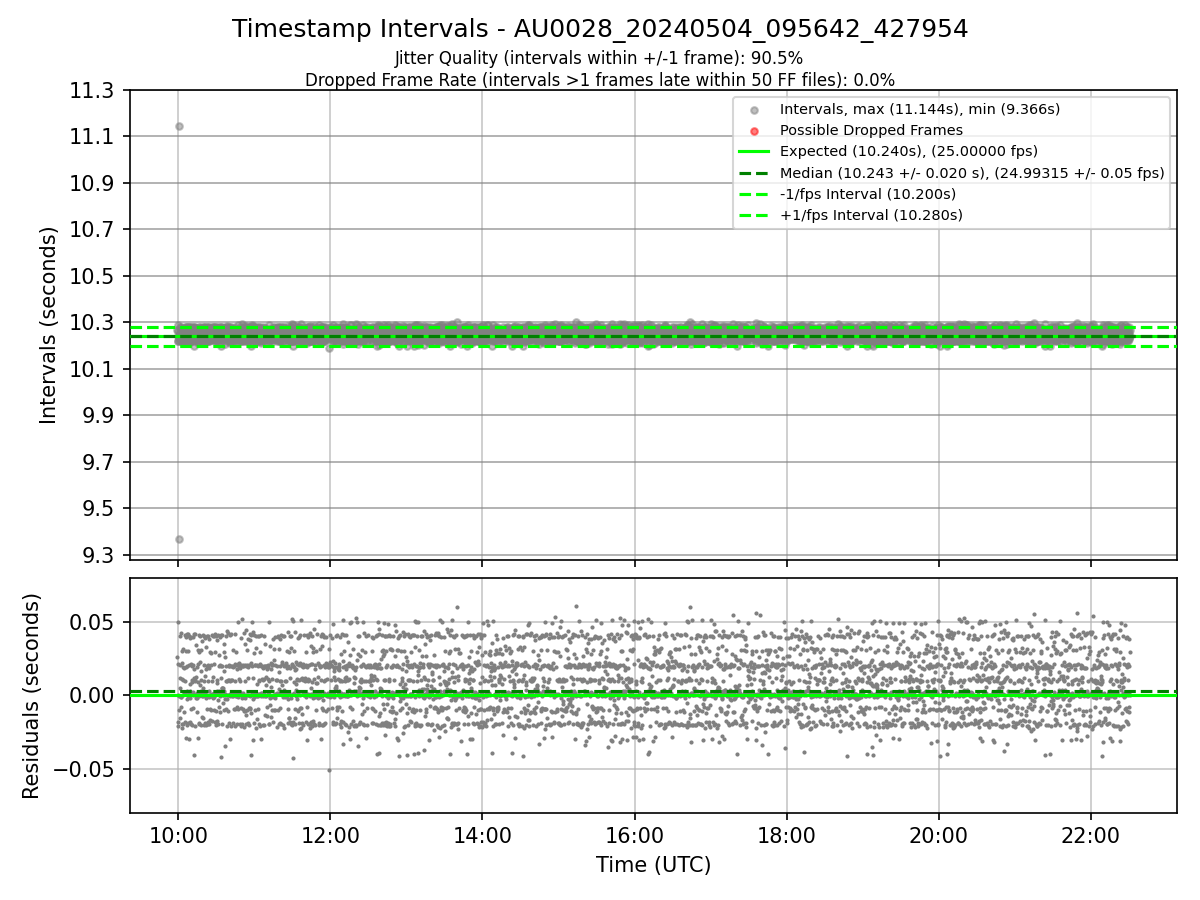Click the 'Time (UTC)' x-axis label
The image size is (1200, 900).
653,865
